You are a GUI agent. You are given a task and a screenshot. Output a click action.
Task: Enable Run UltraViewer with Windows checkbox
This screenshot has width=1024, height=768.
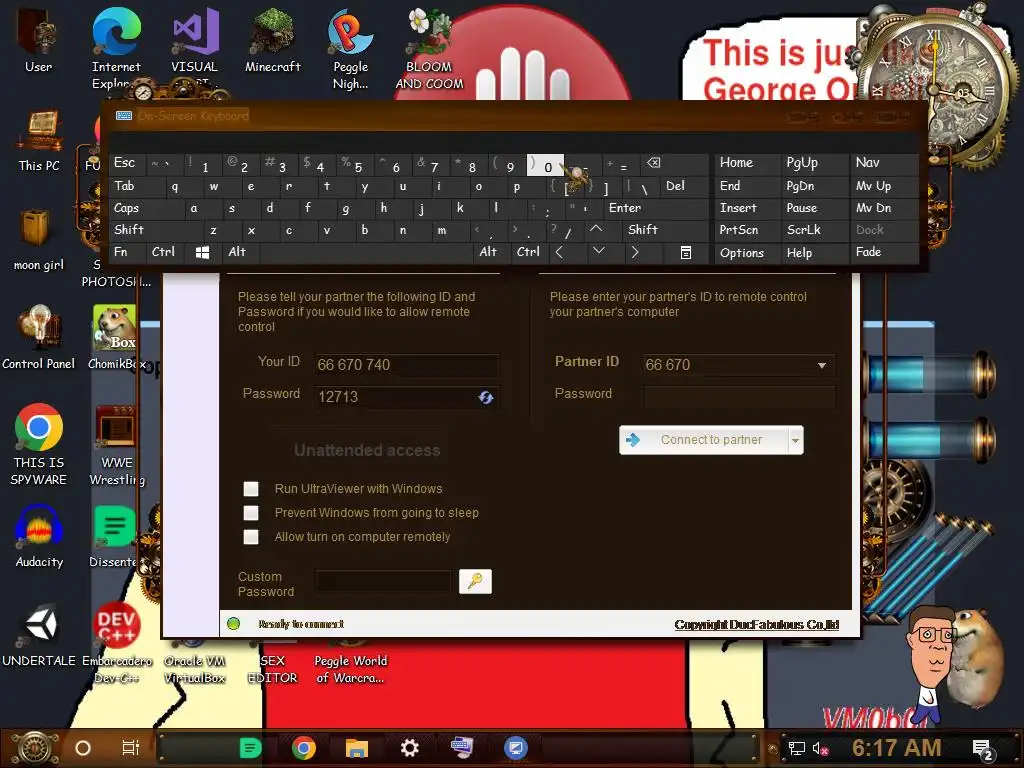click(251, 488)
